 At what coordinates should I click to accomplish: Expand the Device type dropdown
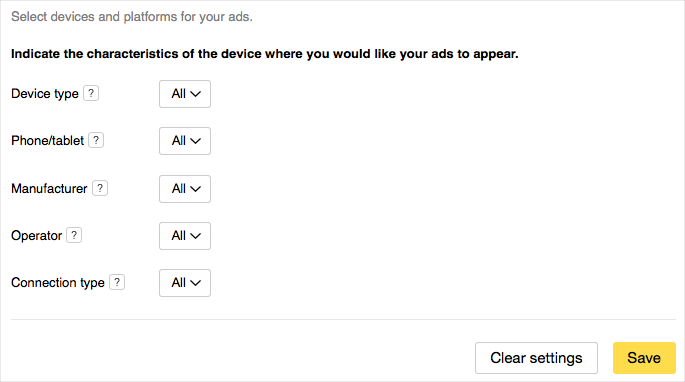click(185, 94)
